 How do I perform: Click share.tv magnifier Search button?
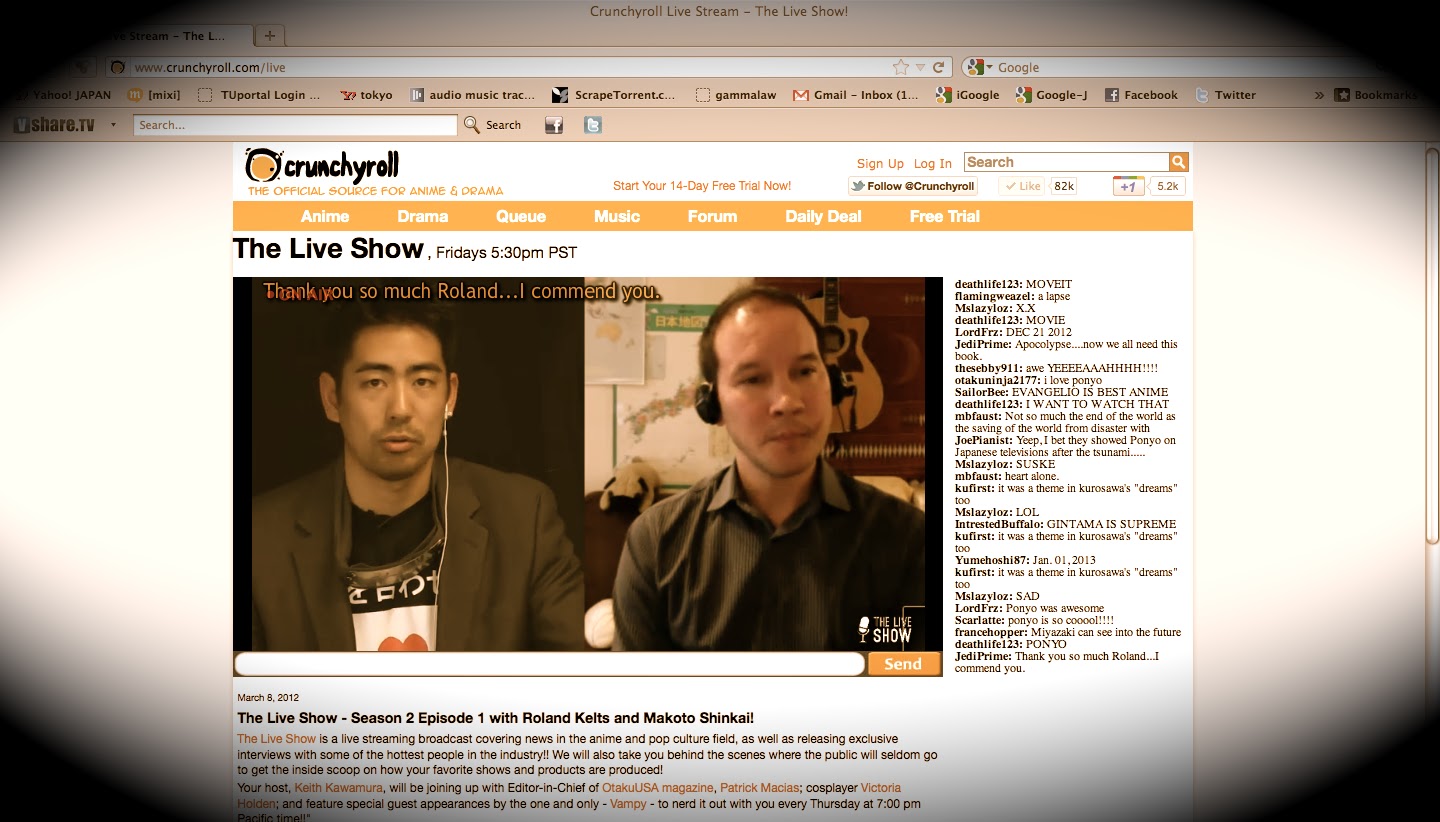(x=493, y=125)
